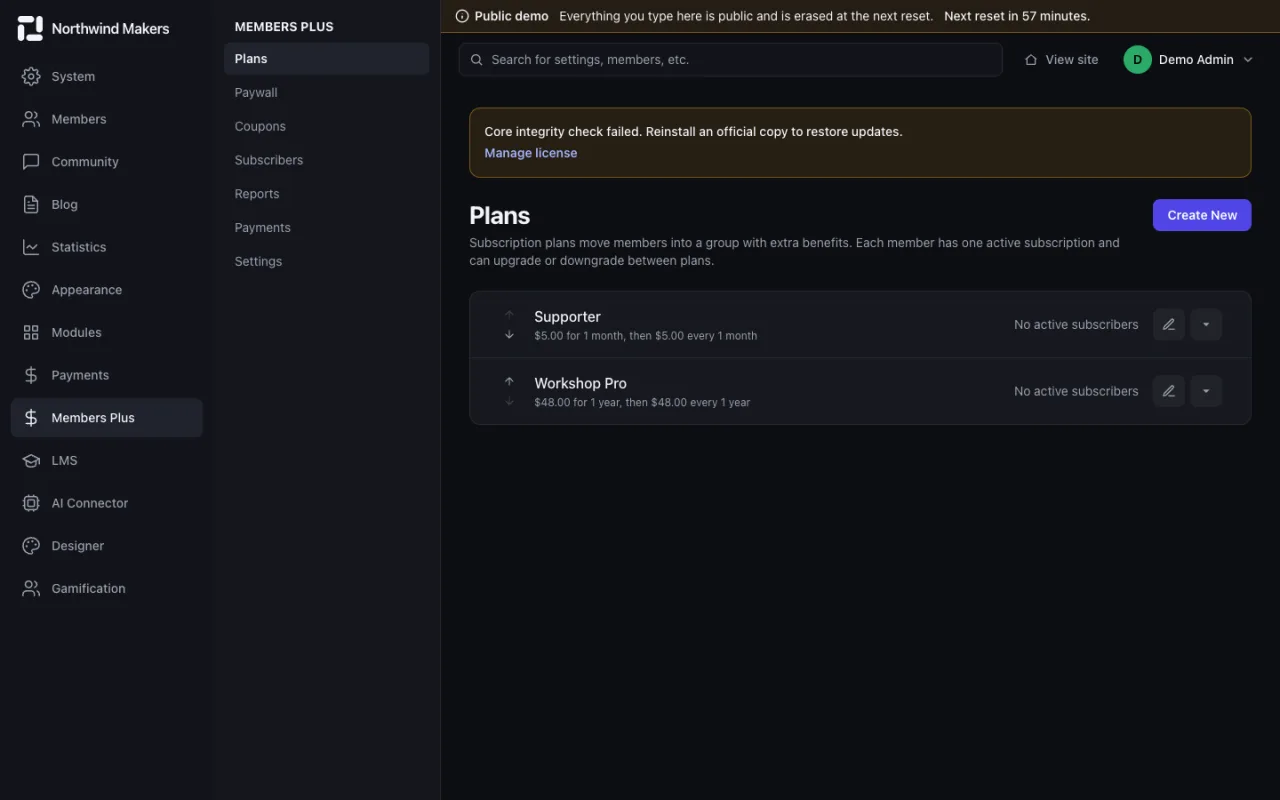Click the Blog document icon
Viewport: 1280px width, 800px height.
tap(31, 204)
